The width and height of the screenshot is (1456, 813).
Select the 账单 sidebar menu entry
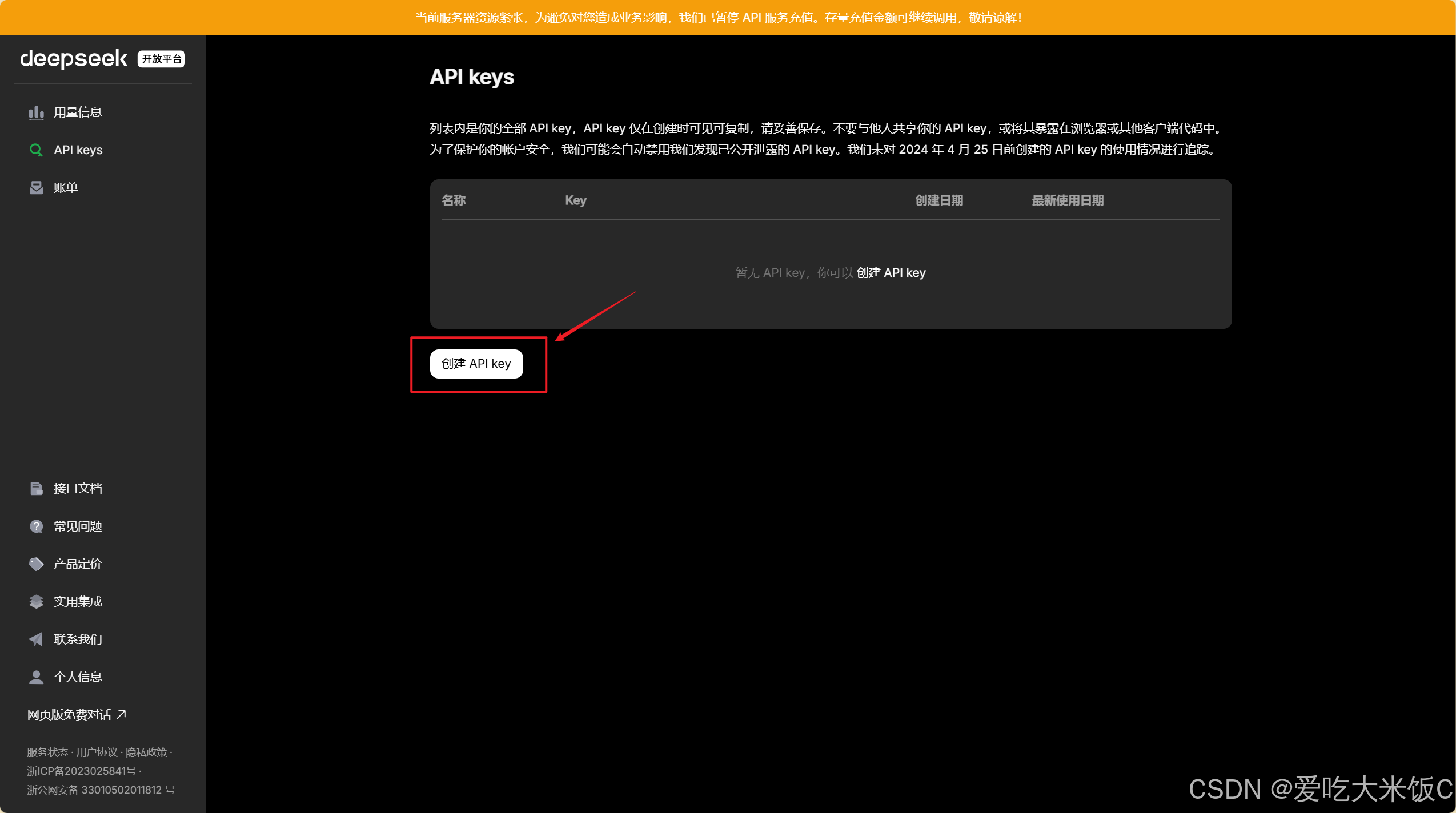[x=66, y=188]
